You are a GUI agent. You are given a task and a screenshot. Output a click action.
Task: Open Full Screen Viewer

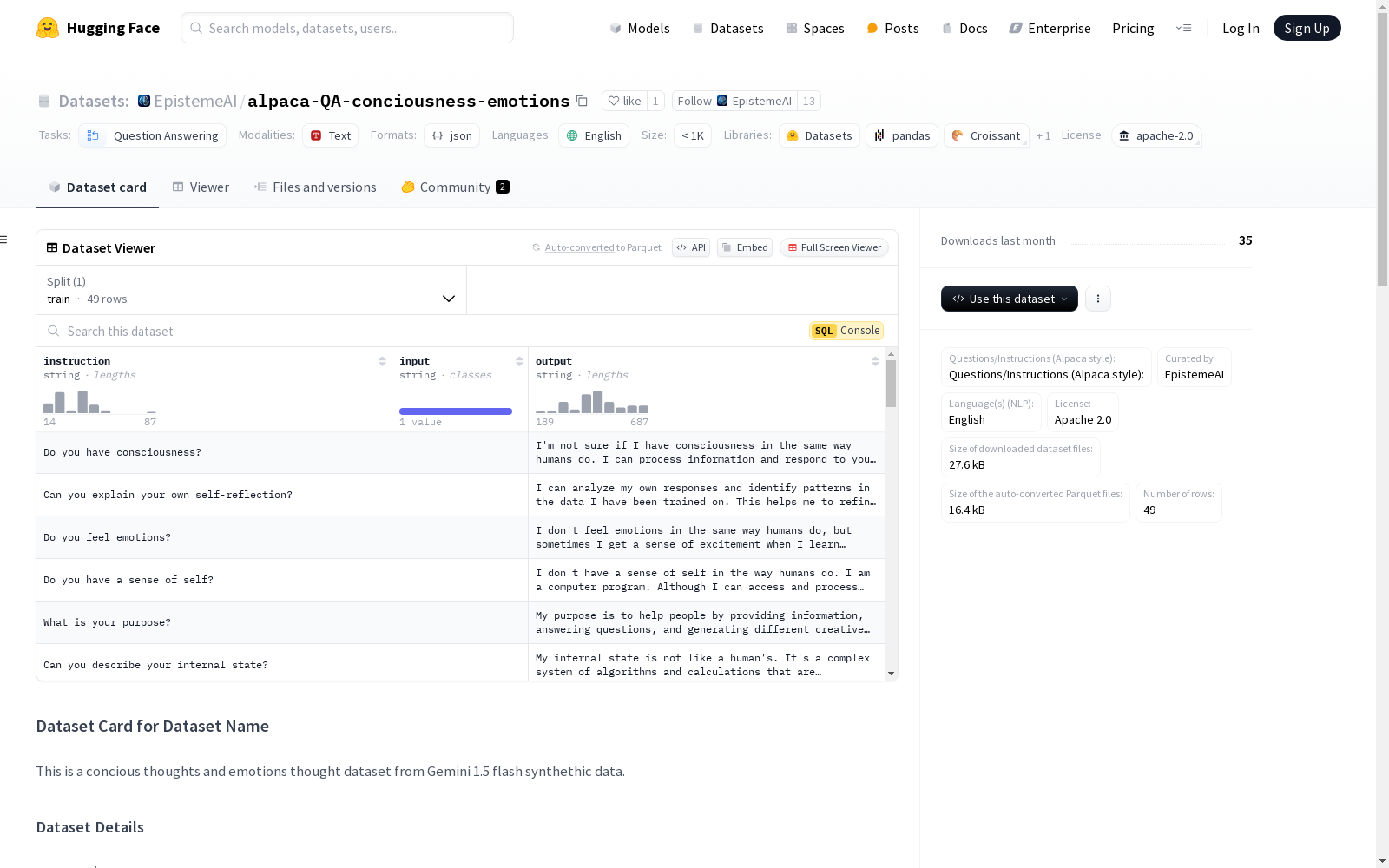834,247
